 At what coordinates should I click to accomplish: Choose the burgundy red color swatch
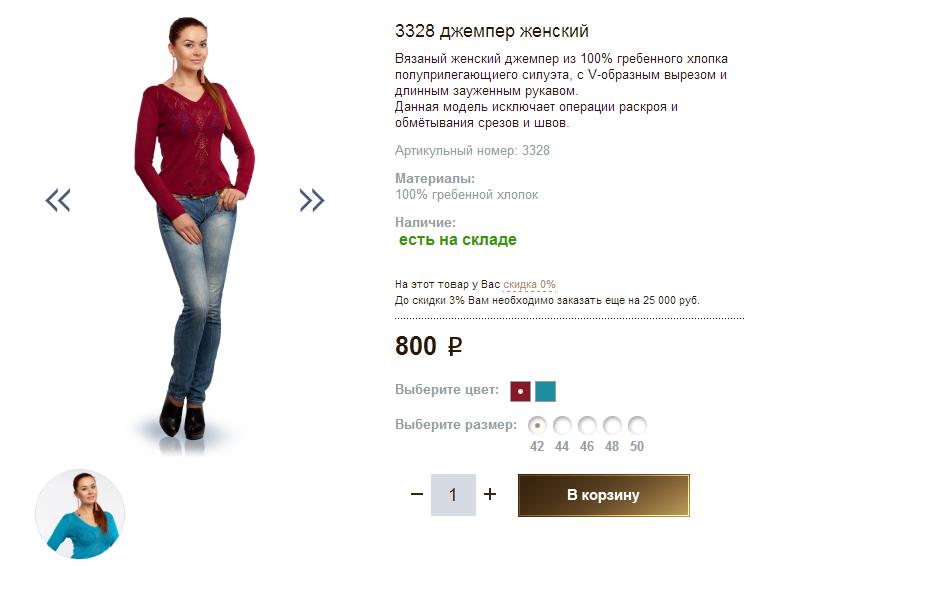pos(520,391)
